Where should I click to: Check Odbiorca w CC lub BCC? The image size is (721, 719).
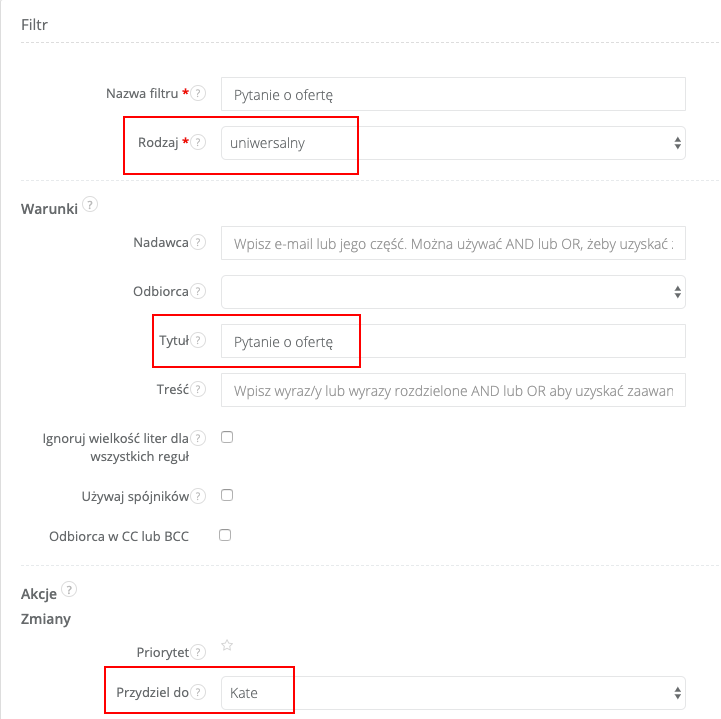point(226,535)
